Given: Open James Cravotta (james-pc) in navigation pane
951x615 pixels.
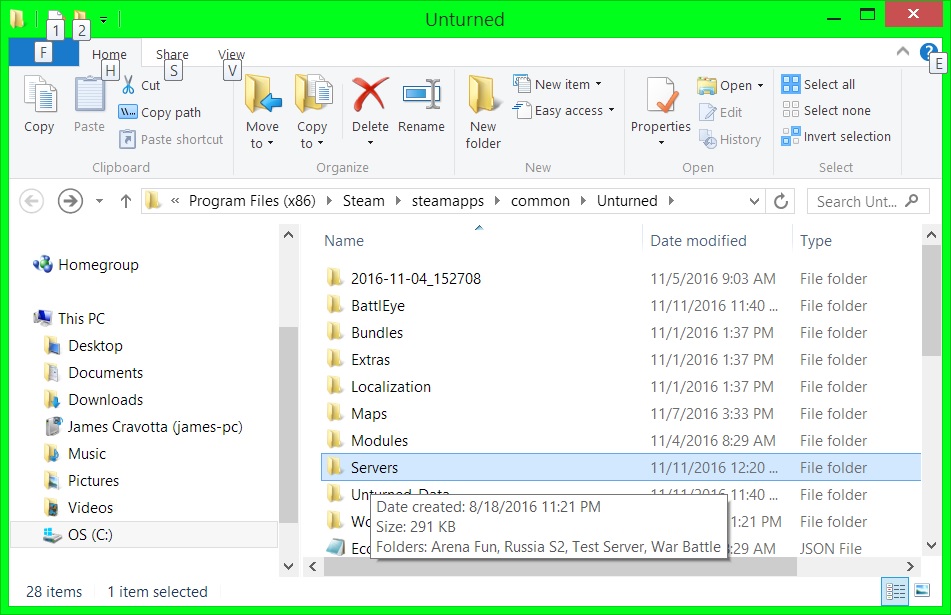Looking at the screenshot, I should click(x=144, y=426).
